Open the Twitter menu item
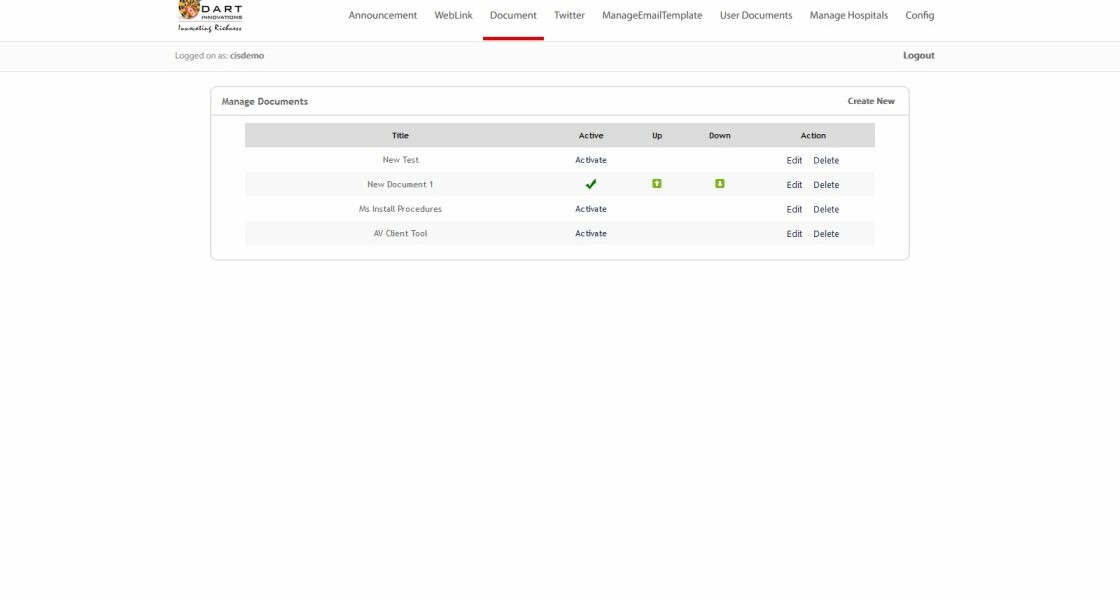Viewport: 1120px width, 600px height. (569, 16)
